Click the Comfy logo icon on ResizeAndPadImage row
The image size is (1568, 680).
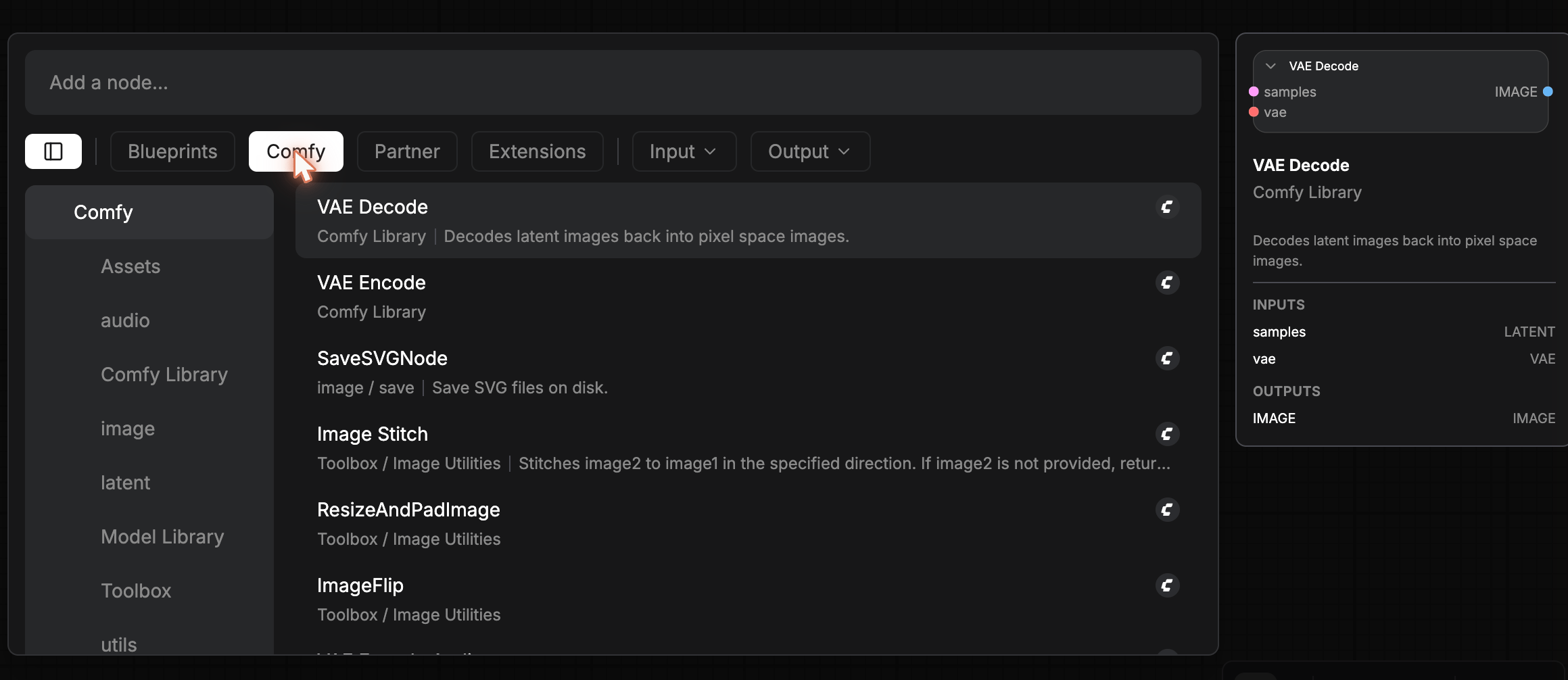click(1167, 510)
